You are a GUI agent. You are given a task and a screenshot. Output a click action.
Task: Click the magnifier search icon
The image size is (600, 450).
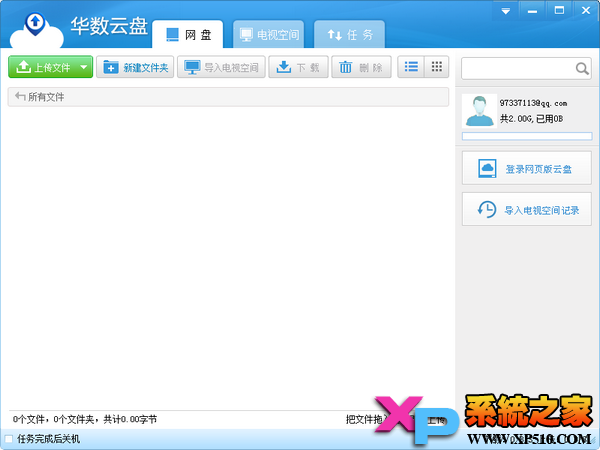pos(582,69)
